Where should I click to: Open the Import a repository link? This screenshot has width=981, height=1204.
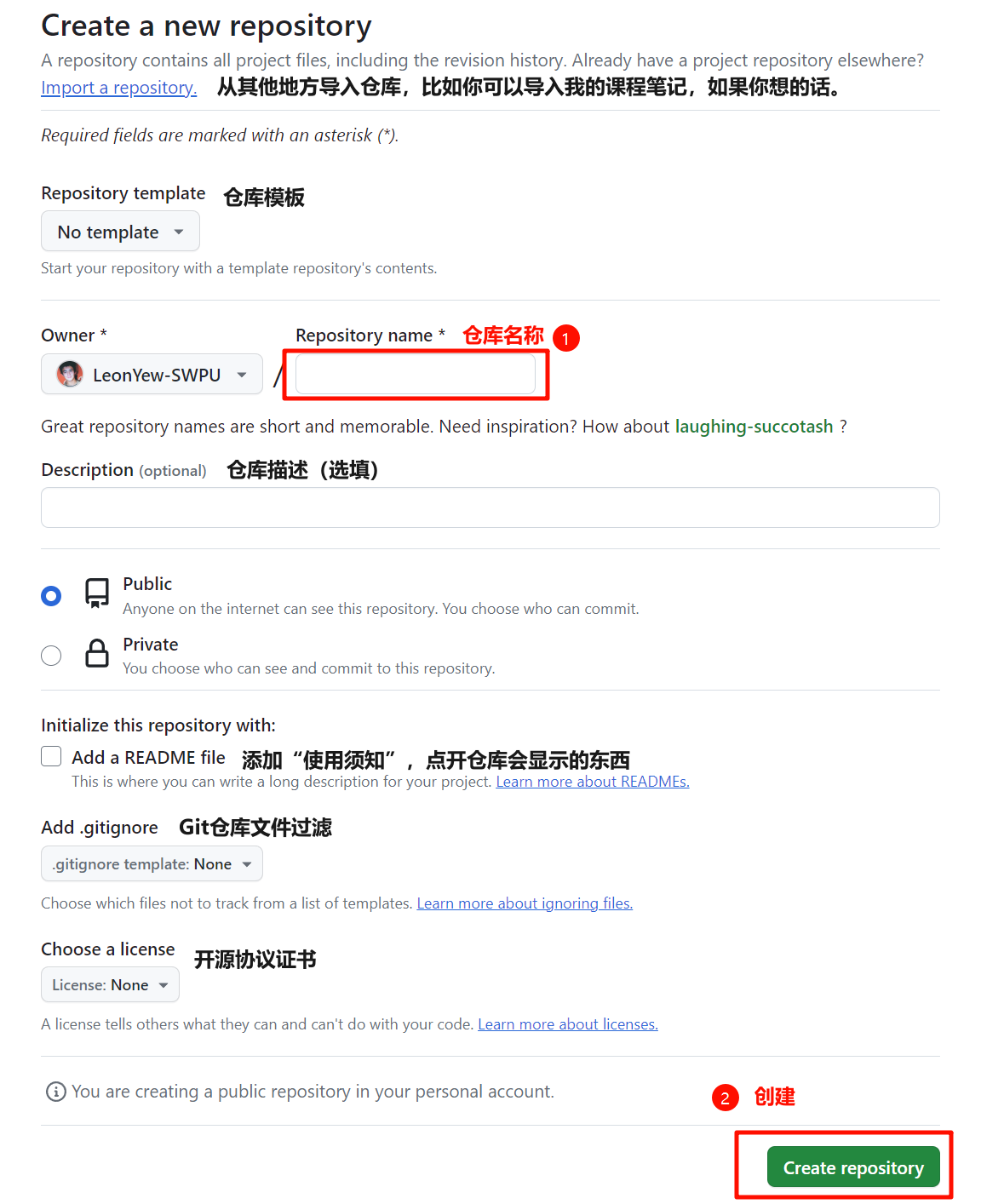(119, 88)
